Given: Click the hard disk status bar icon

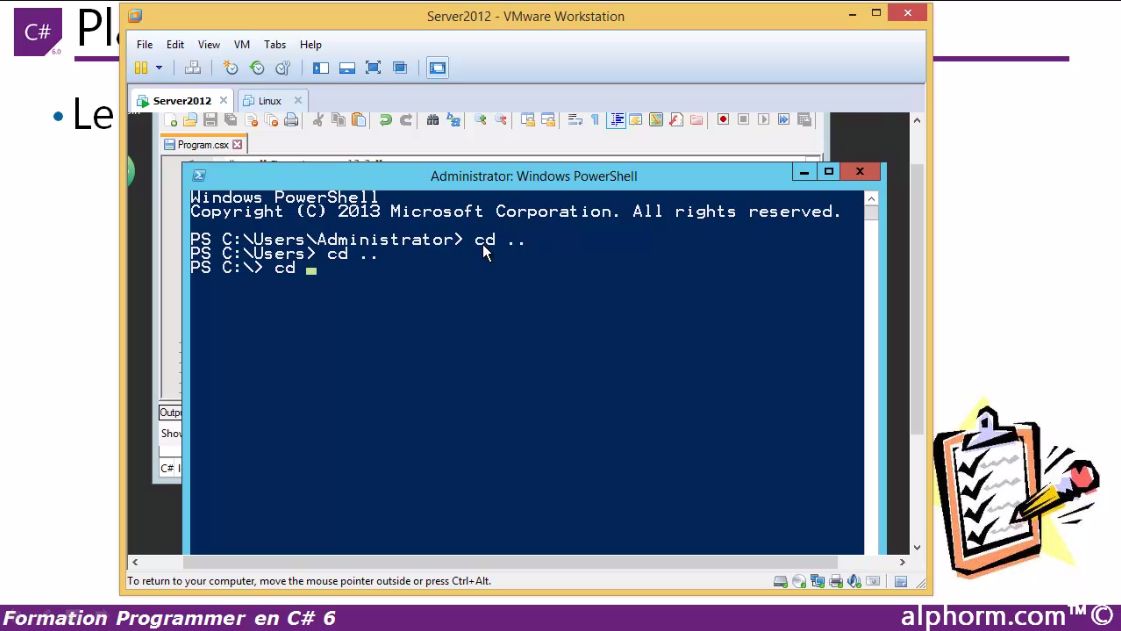Looking at the screenshot, I should point(781,582).
